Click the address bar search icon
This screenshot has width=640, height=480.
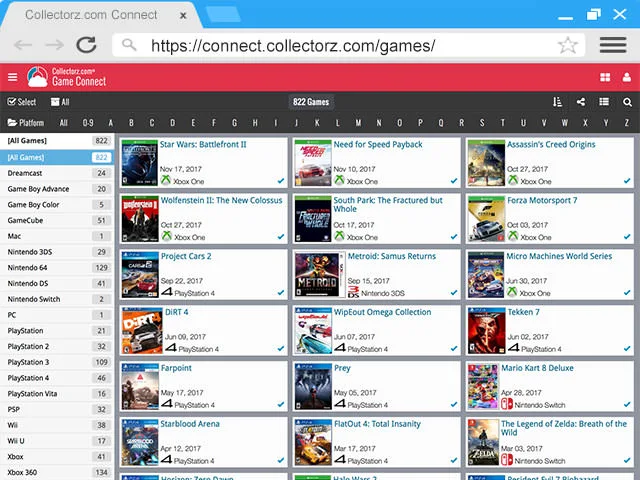129,44
